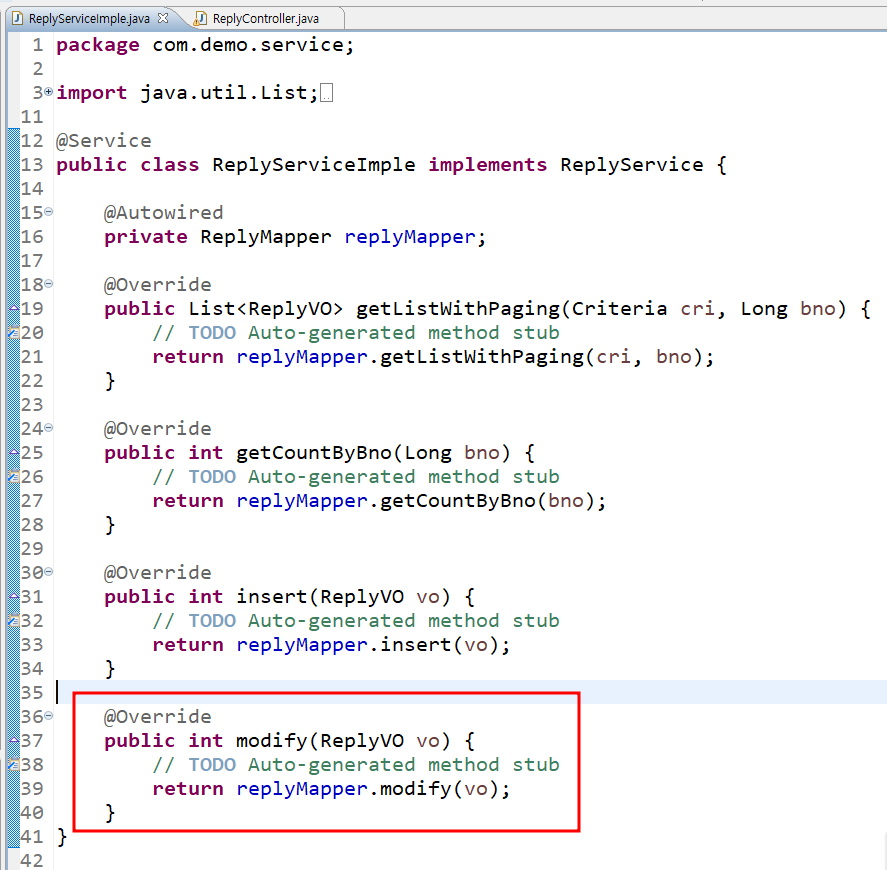
Task: Click the insert method name on line 31
Action: (272, 597)
